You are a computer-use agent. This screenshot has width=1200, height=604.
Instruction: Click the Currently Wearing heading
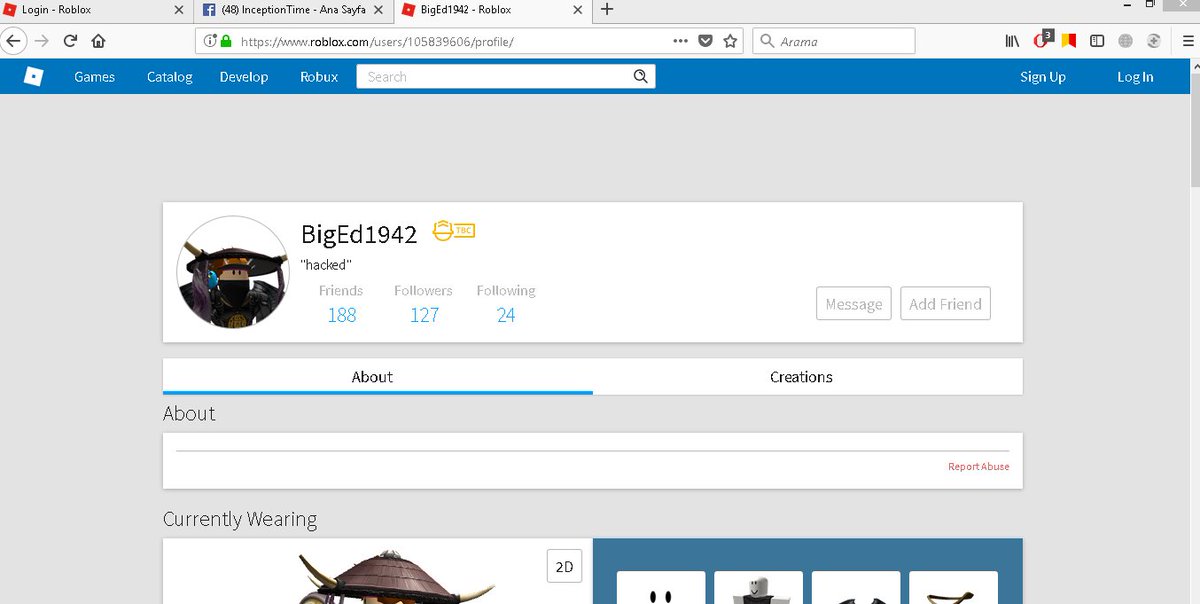(x=240, y=519)
